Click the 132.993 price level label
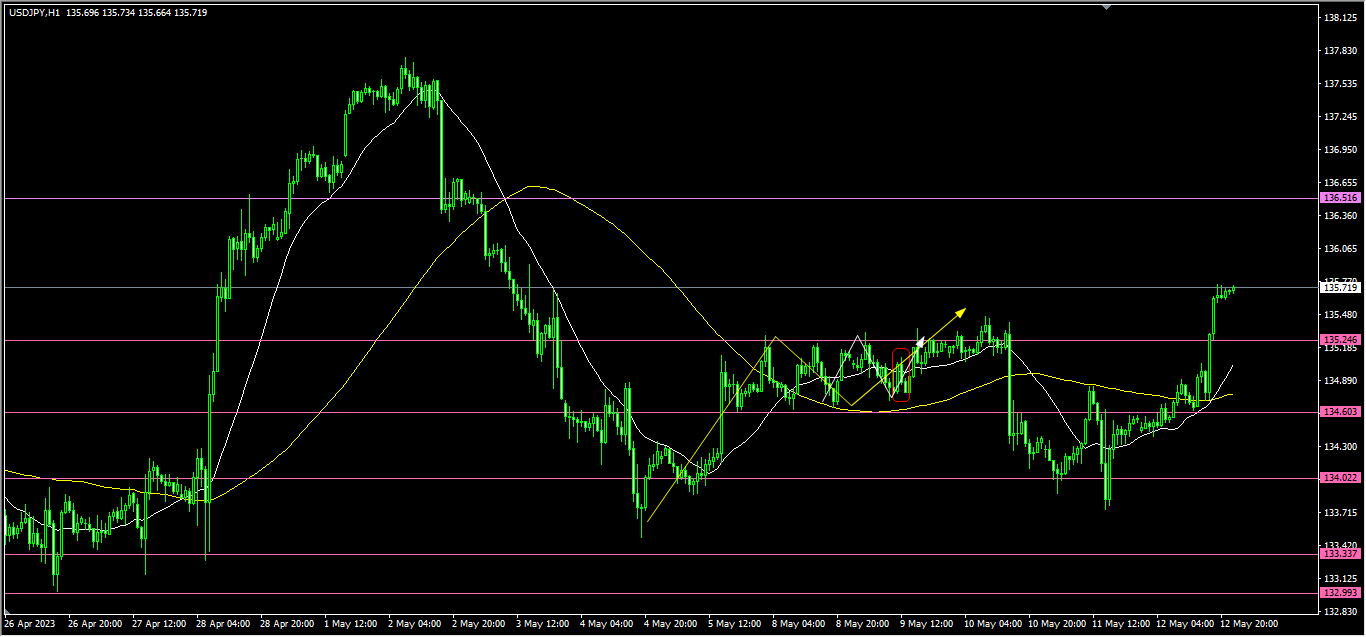The width and height of the screenshot is (1366, 637). (1340, 593)
